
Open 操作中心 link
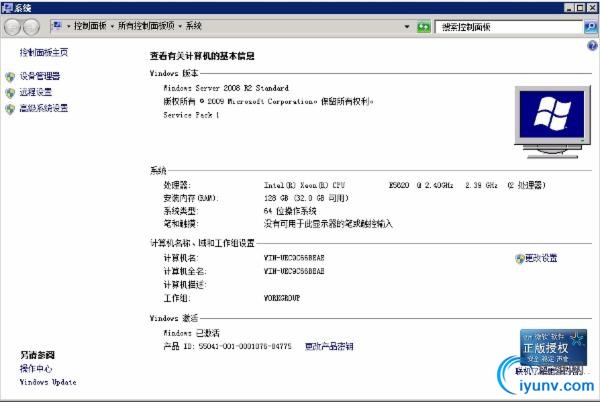(x=36, y=368)
